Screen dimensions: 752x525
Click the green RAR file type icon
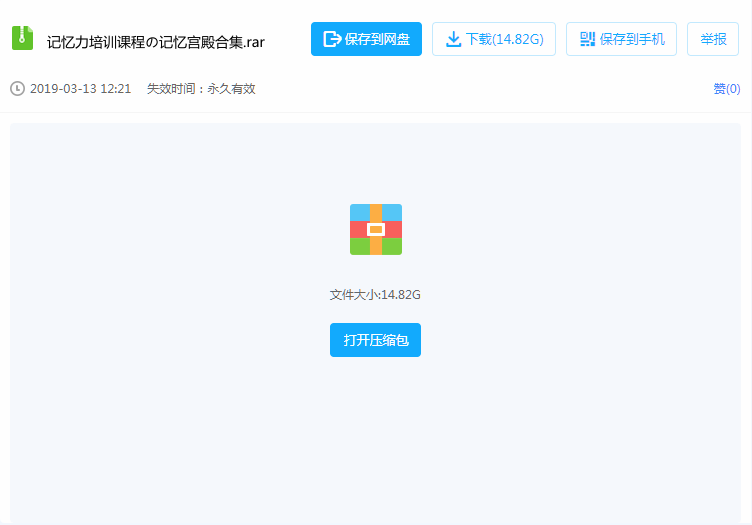(22, 38)
